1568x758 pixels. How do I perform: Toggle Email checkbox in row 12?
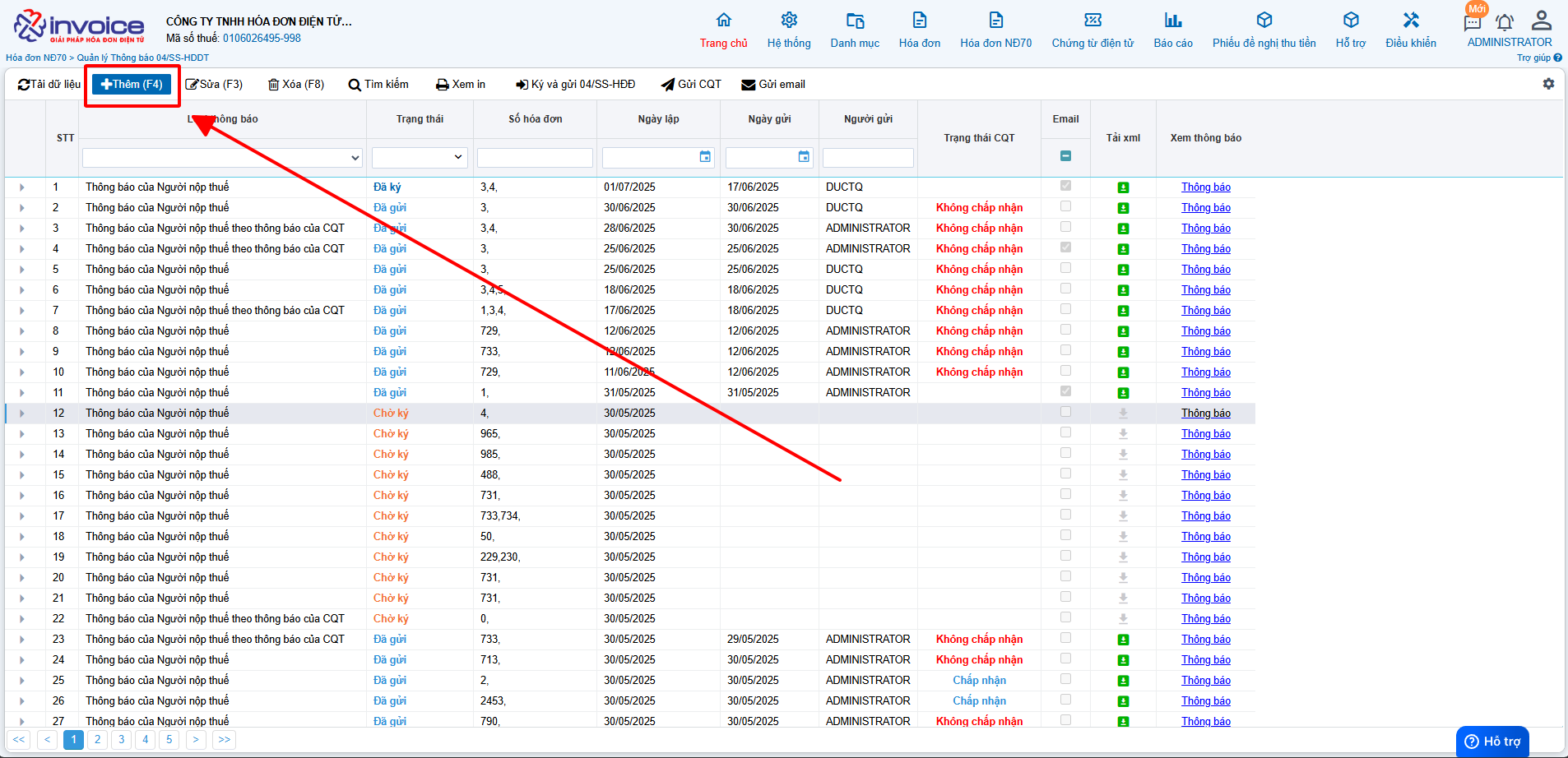(x=1065, y=412)
